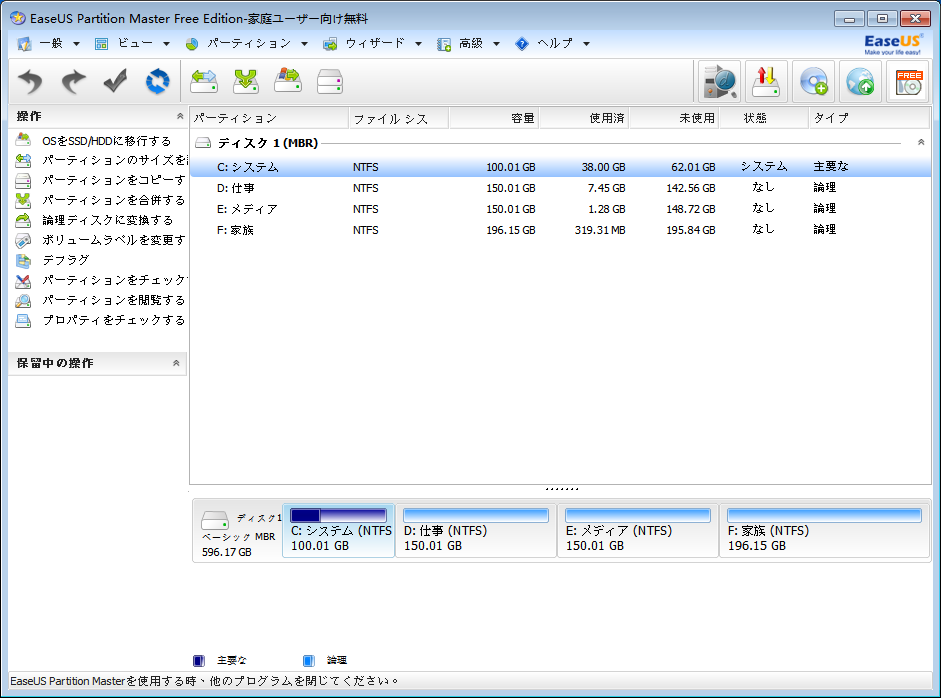The height and width of the screenshot is (698, 941).
Task: Select the E: メディア row in list
Action: pos(561,209)
